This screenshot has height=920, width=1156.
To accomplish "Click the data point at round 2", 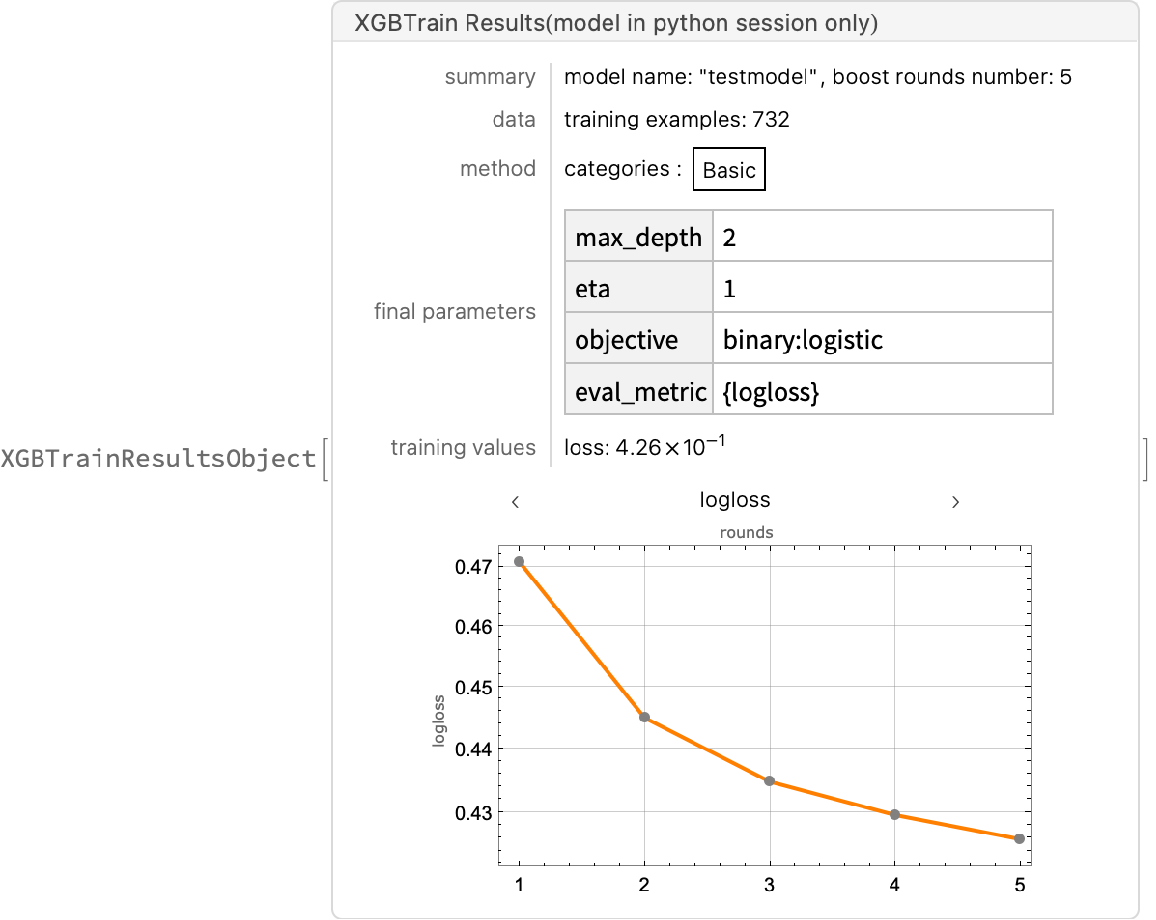I will pyautogui.click(x=644, y=717).
